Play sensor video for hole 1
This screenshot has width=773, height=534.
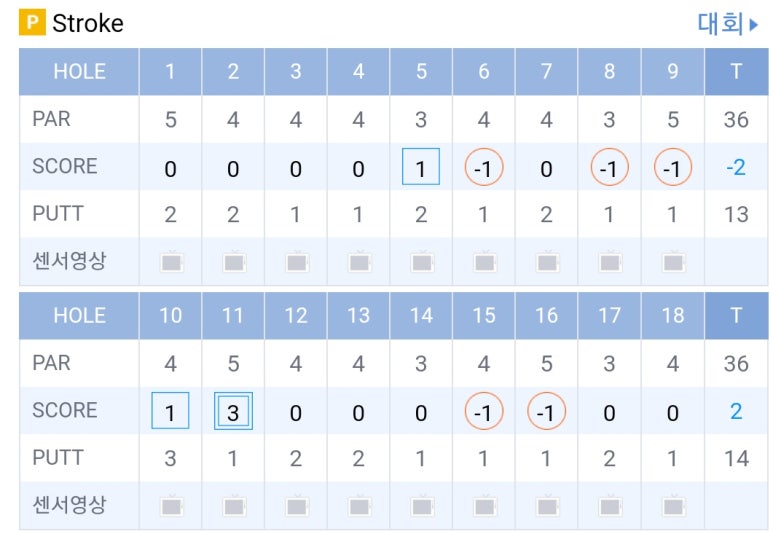pos(171,262)
